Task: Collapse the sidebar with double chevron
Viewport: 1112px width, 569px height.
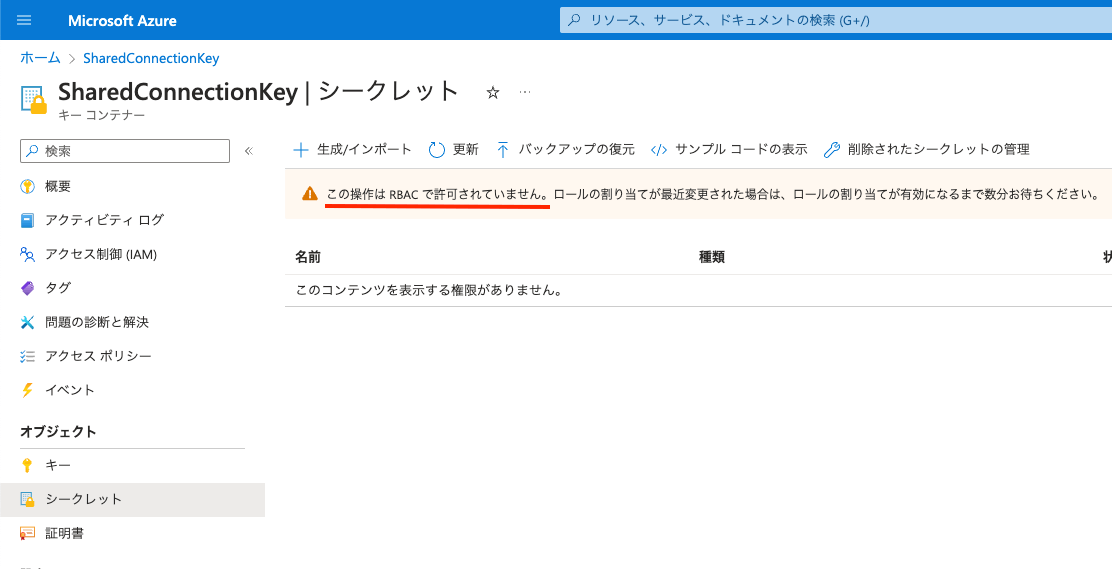Action: click(249, 151)
